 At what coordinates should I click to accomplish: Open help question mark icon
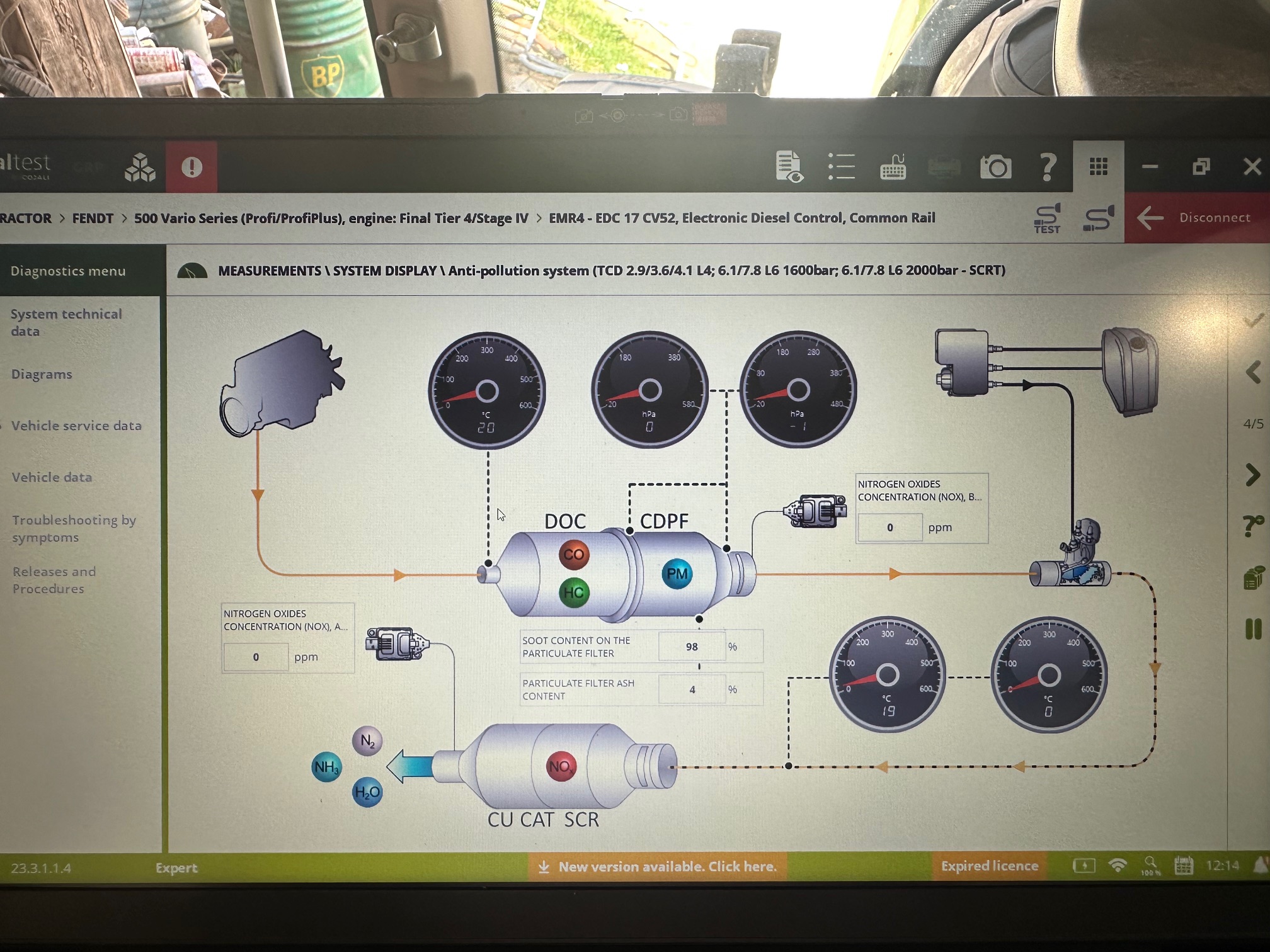1047,167
